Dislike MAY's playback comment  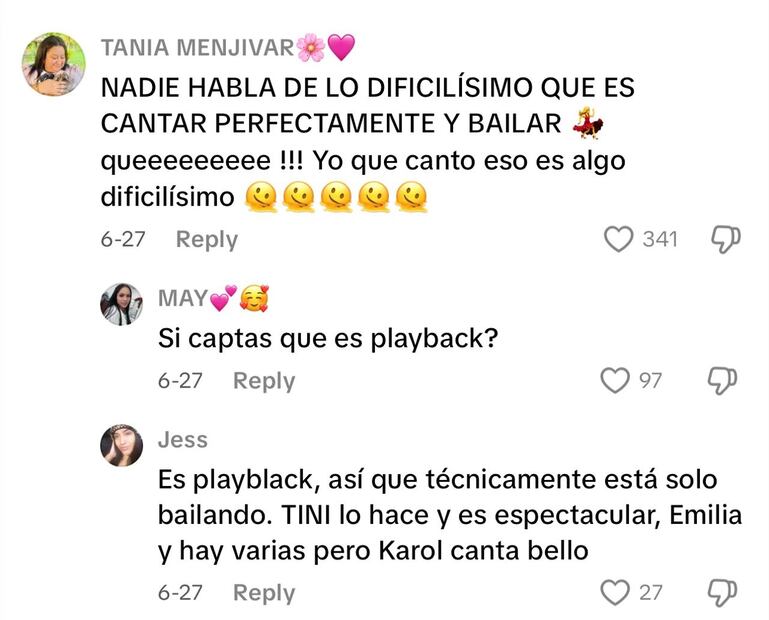coord(722,381)
